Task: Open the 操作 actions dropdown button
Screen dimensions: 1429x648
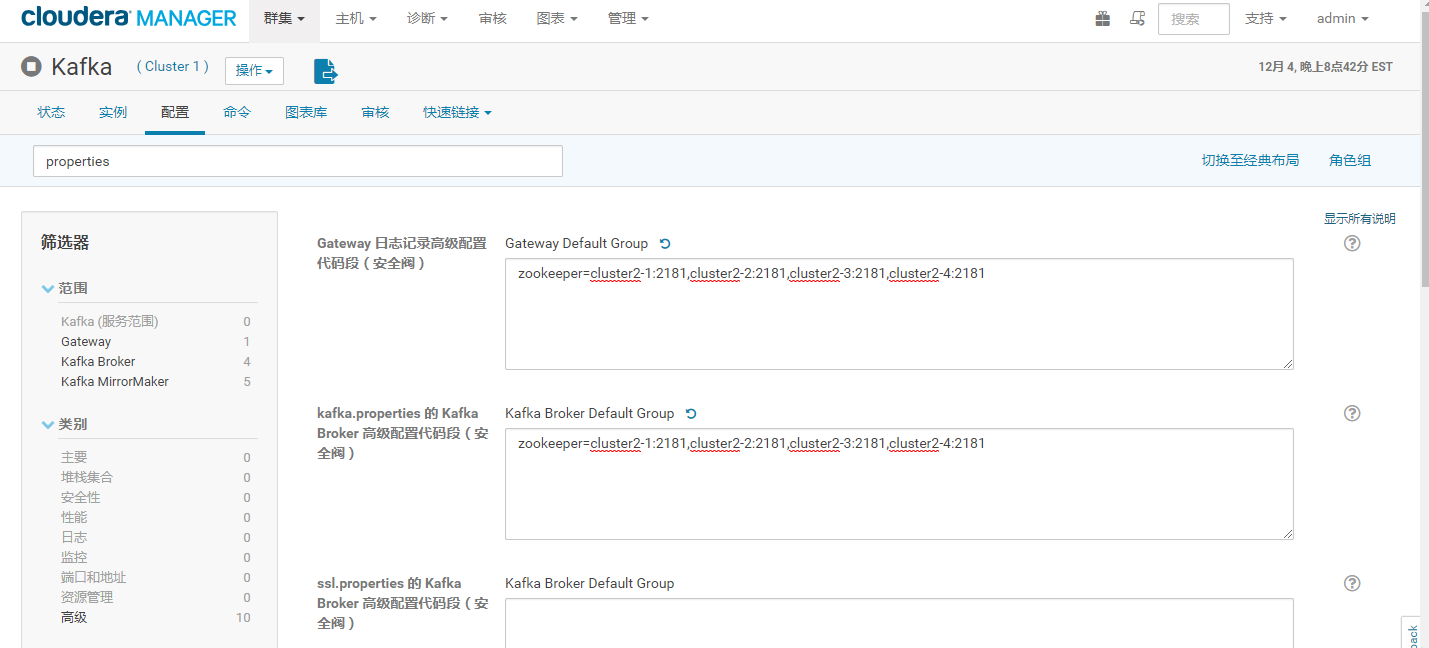Action: 254,70
